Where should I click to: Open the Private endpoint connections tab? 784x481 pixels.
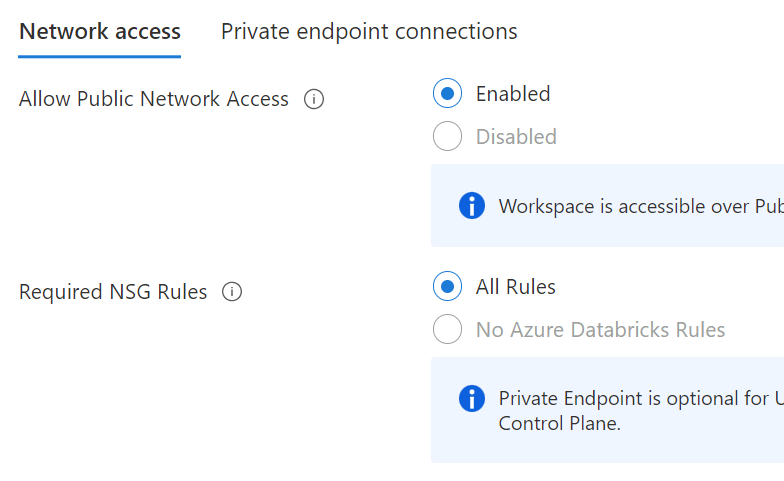pos(369,32)
